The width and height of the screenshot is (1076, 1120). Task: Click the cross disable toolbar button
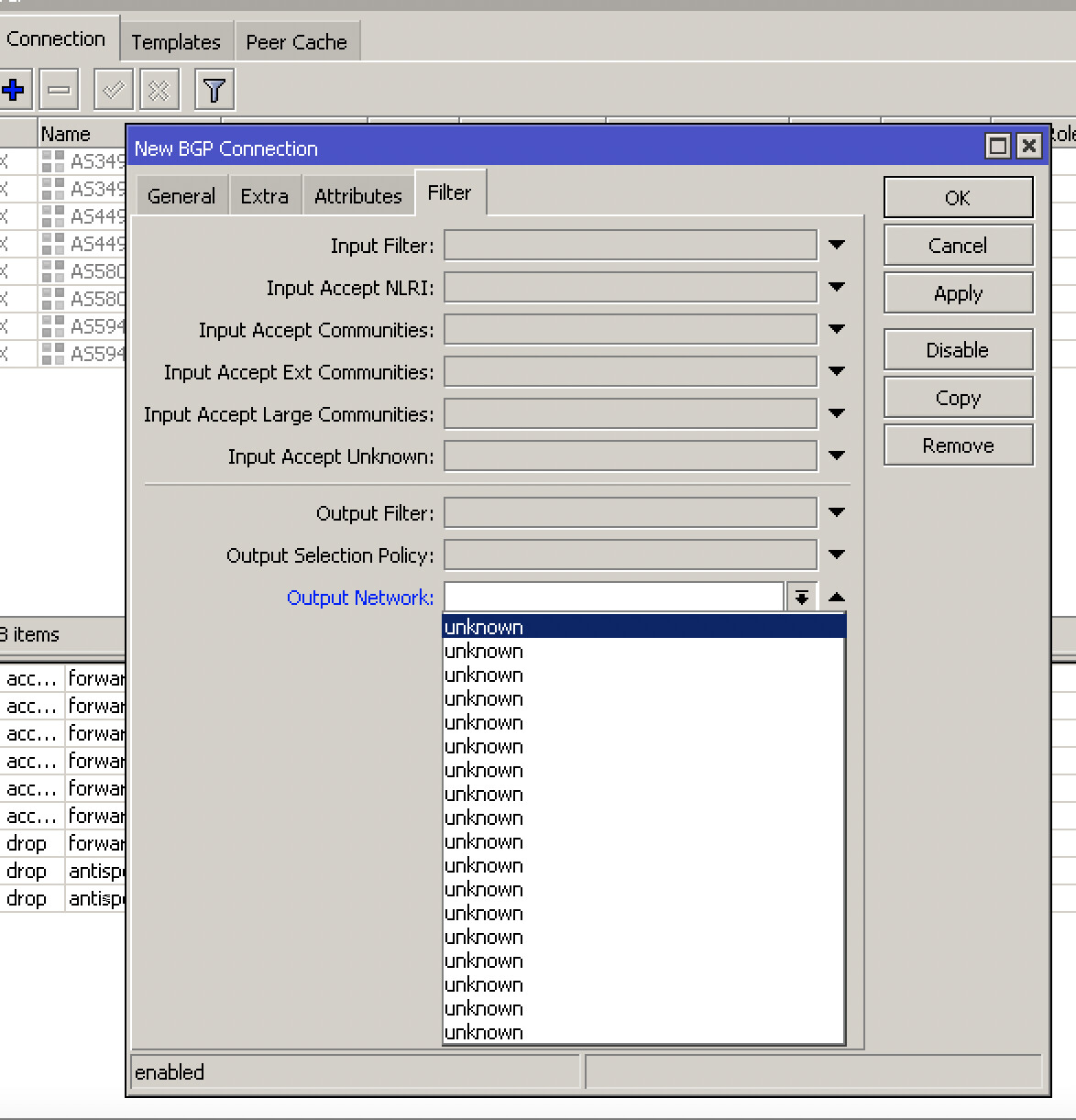pos(159,90)
